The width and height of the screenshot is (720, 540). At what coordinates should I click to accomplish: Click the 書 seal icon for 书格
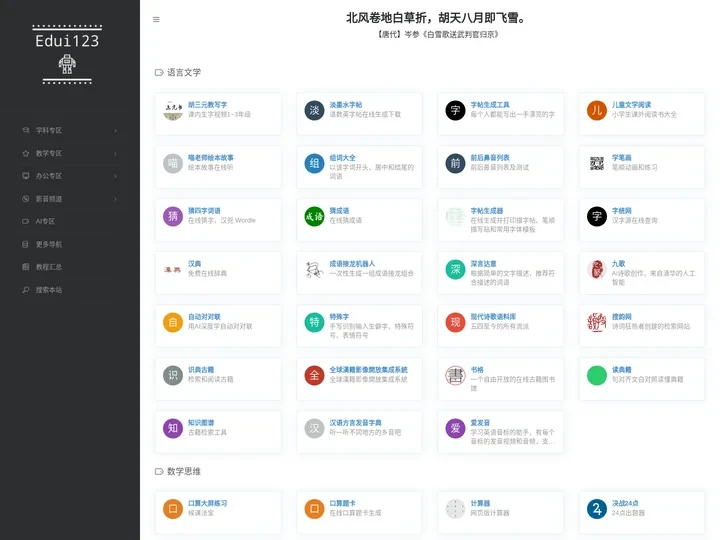pos(455,375)
